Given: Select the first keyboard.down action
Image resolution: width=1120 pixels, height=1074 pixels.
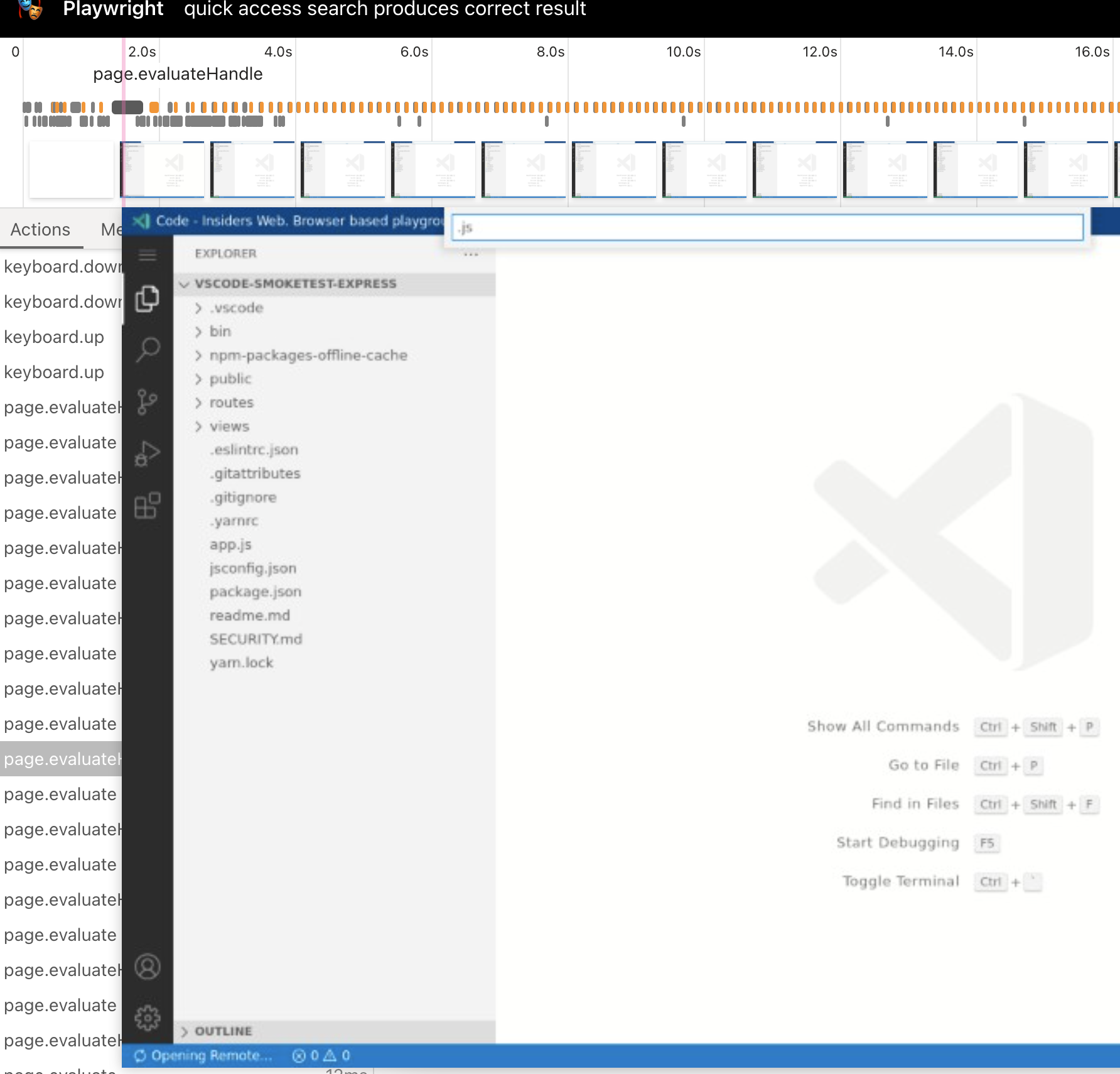Looking at the screenshot, I should [61, 267].
